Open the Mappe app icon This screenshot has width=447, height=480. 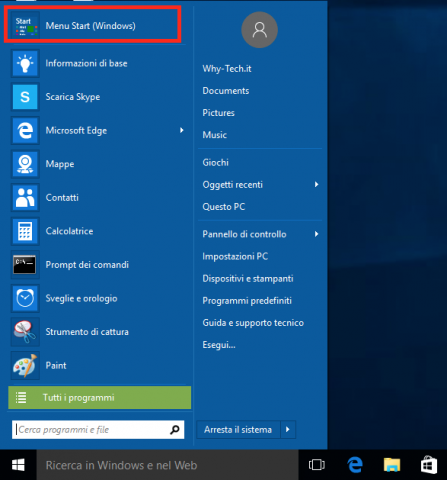(x=25, y=164)
